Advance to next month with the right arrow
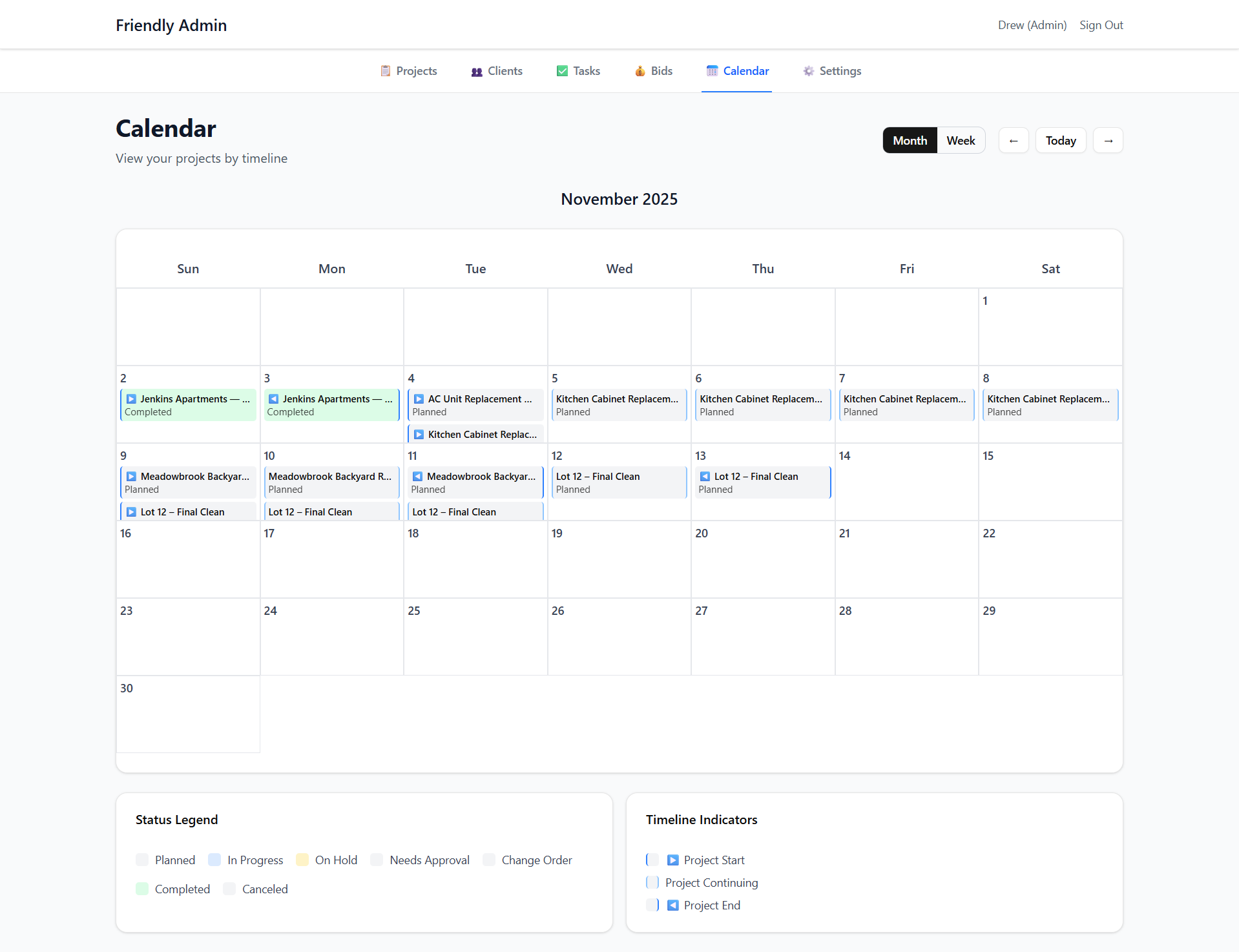 point(1107,140)
